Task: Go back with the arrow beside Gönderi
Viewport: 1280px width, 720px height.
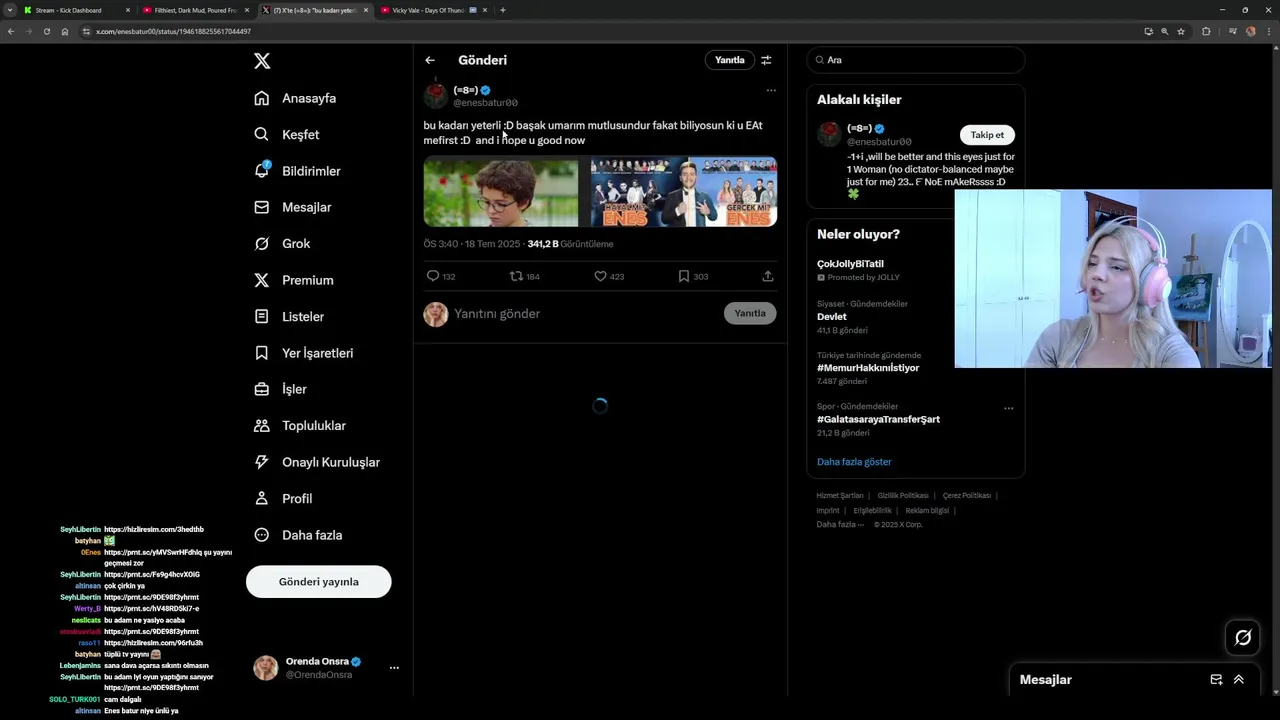Action: tap(430, 60)
